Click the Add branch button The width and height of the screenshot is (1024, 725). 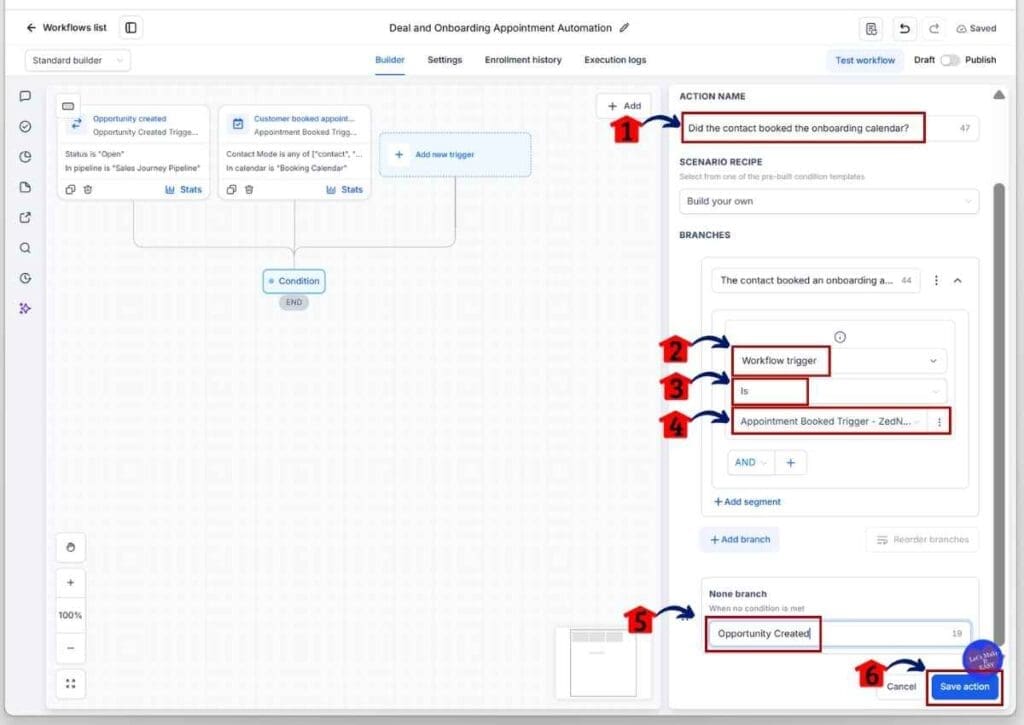[x=740, y=540]
